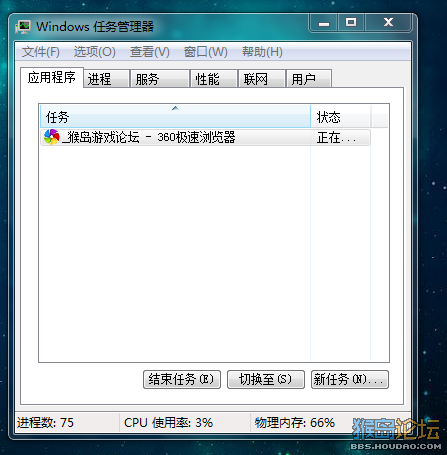Open the 帮助(H) menu

(262, 52)
